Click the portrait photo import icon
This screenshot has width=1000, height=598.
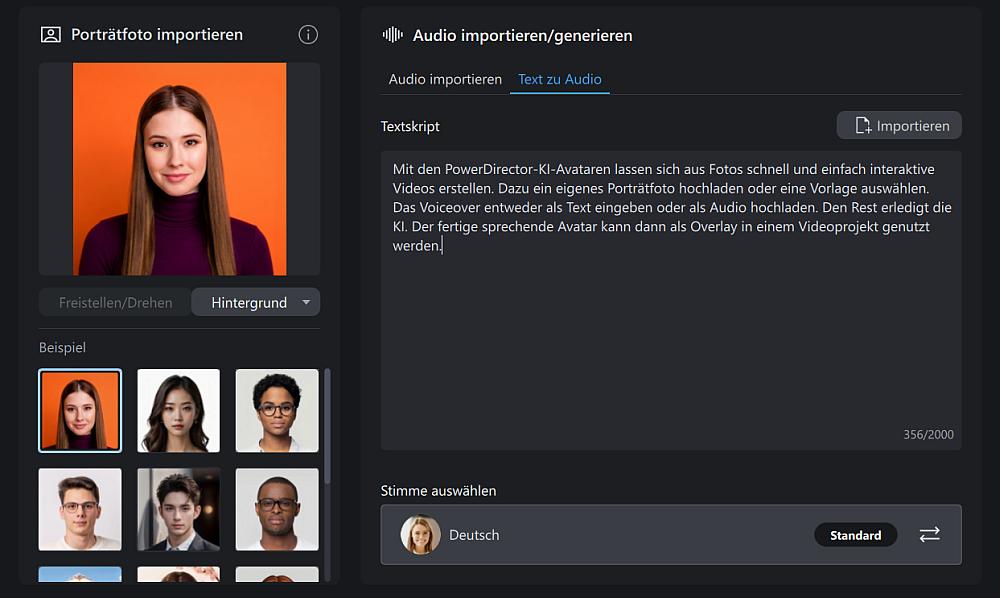click(x=51, y=34)
